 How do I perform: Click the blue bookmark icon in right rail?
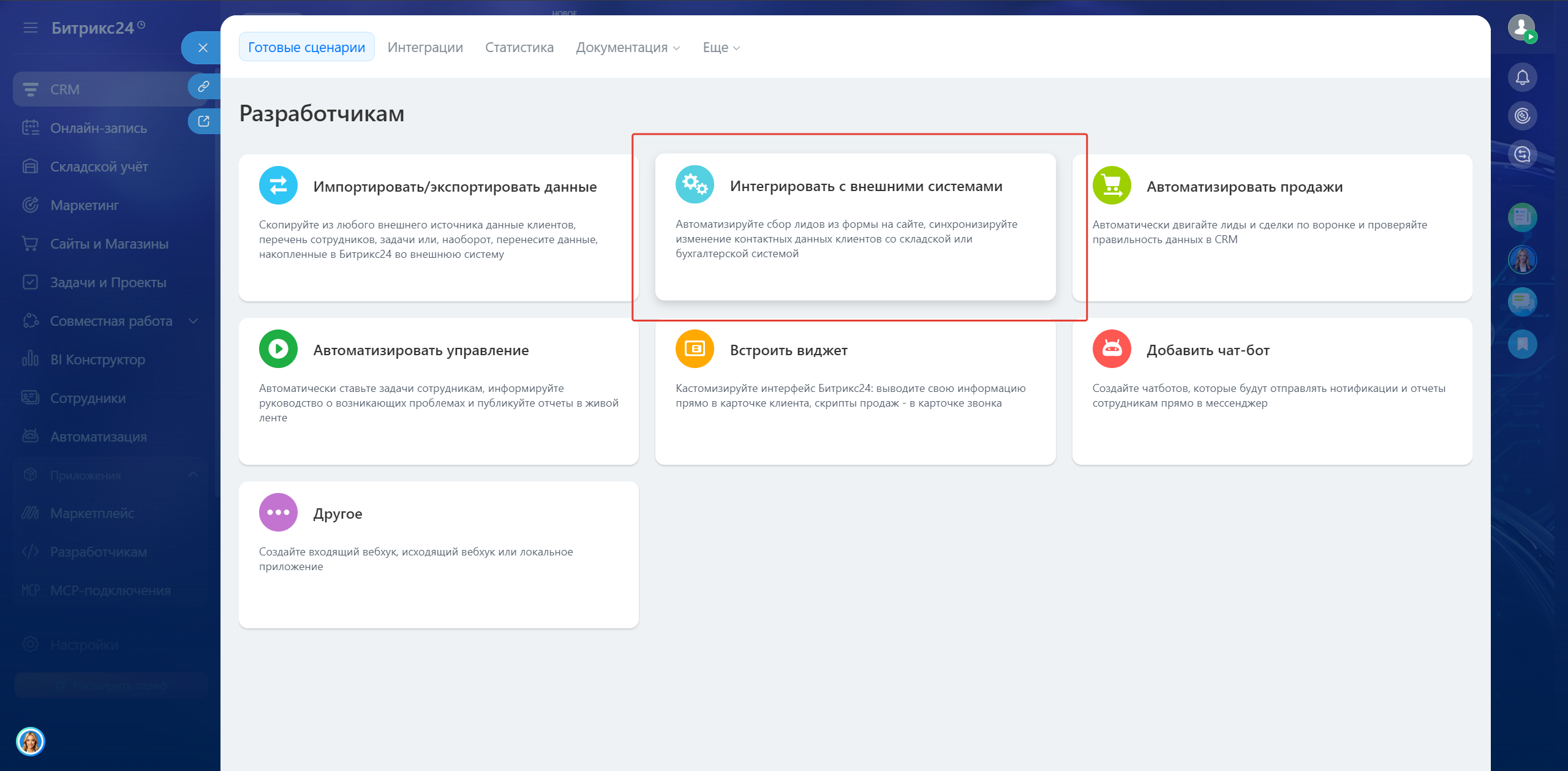pyautogui.click(x=1522, y=344)
